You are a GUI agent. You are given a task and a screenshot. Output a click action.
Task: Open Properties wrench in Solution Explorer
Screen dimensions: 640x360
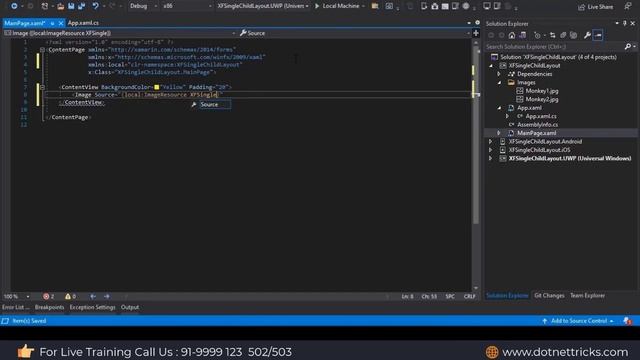click(587, 36)
